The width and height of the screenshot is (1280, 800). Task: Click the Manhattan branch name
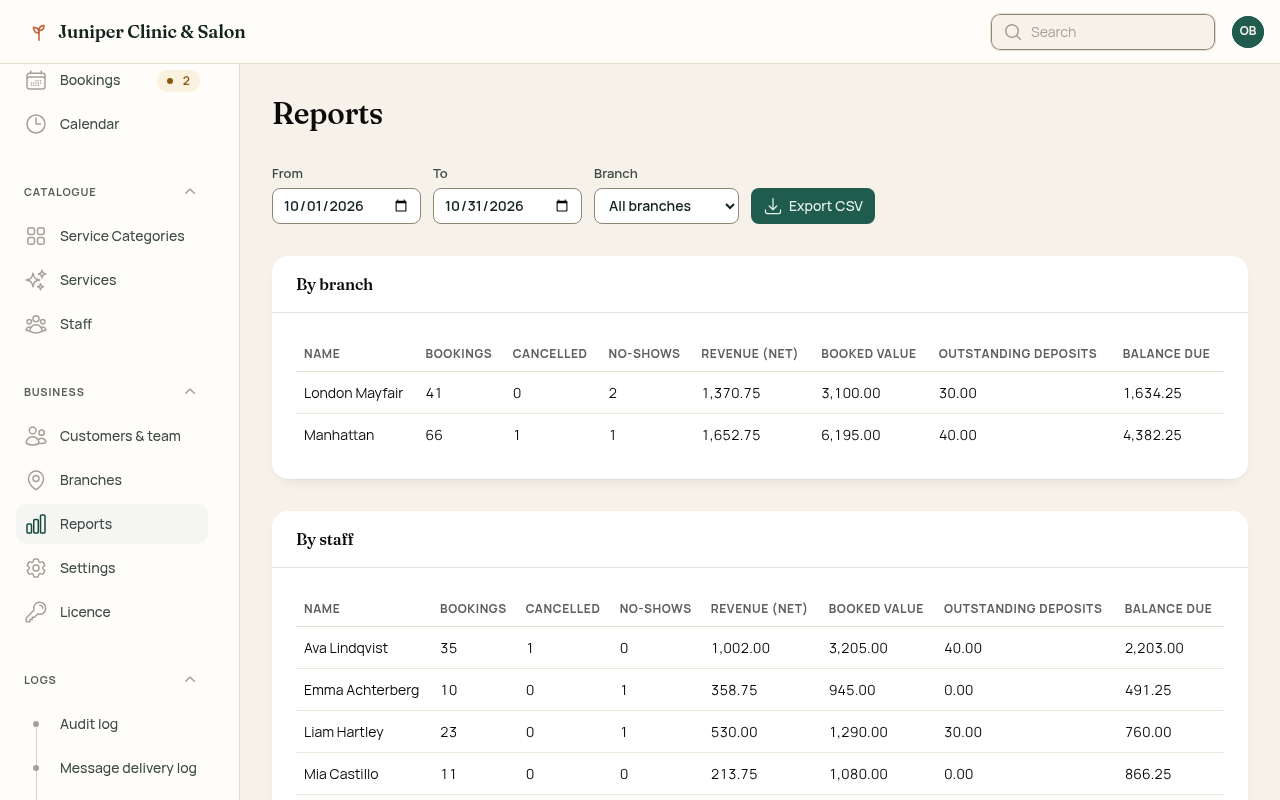[339, 435]
